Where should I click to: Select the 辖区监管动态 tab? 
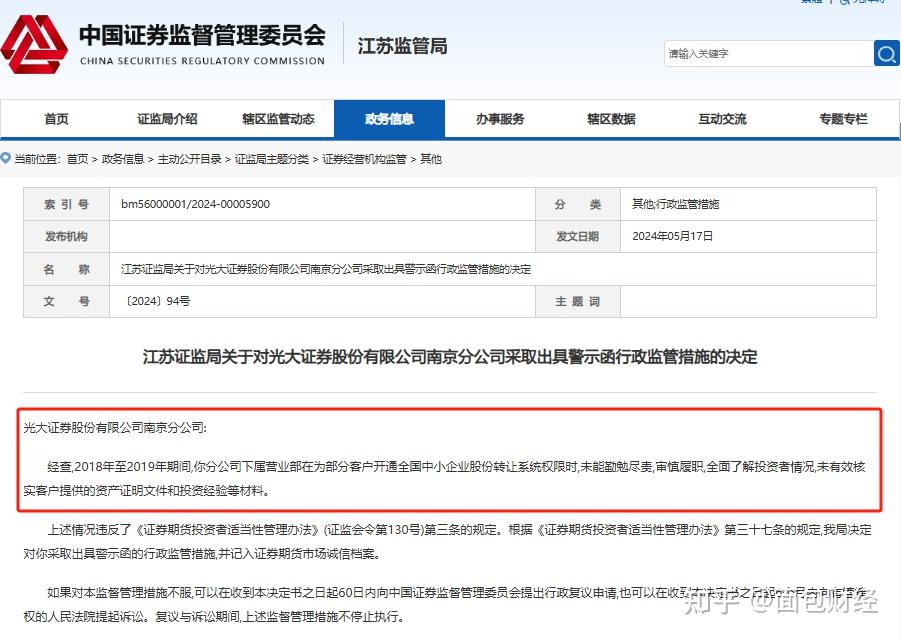coord(277,118)
